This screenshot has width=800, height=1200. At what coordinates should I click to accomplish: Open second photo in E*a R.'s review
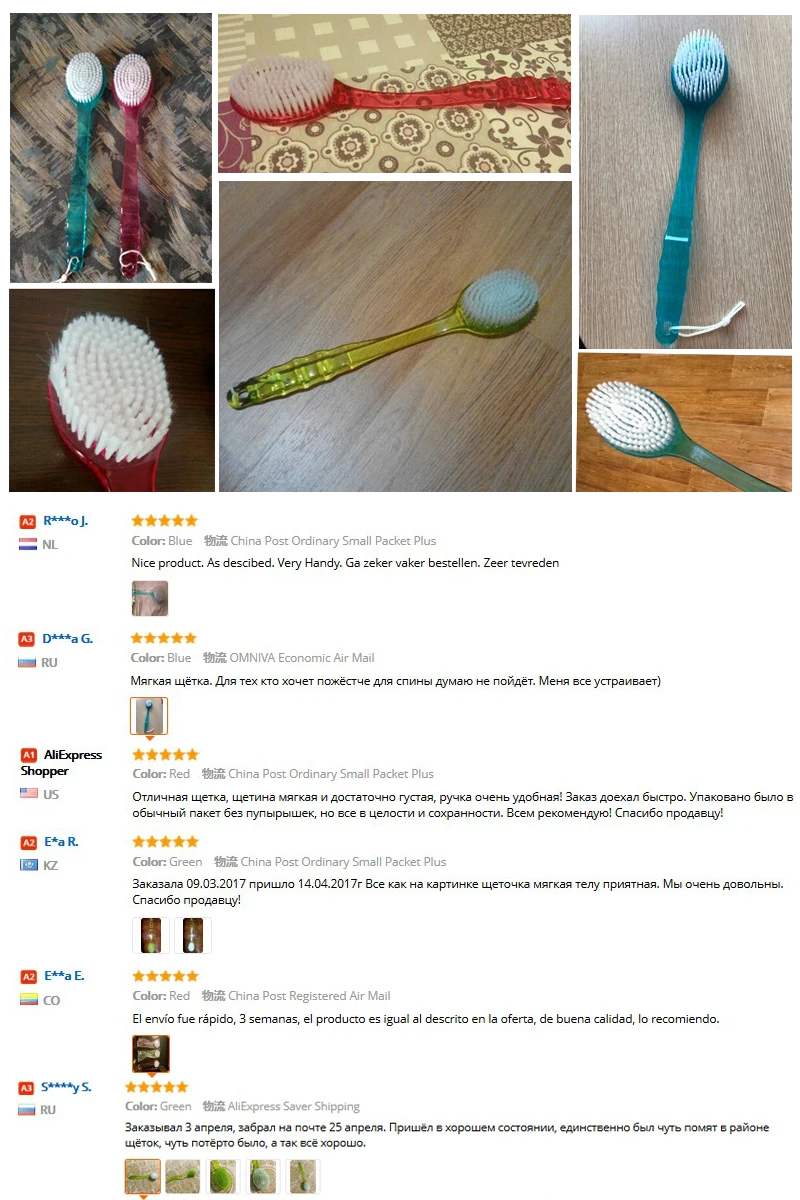click(x=193, y=935)
